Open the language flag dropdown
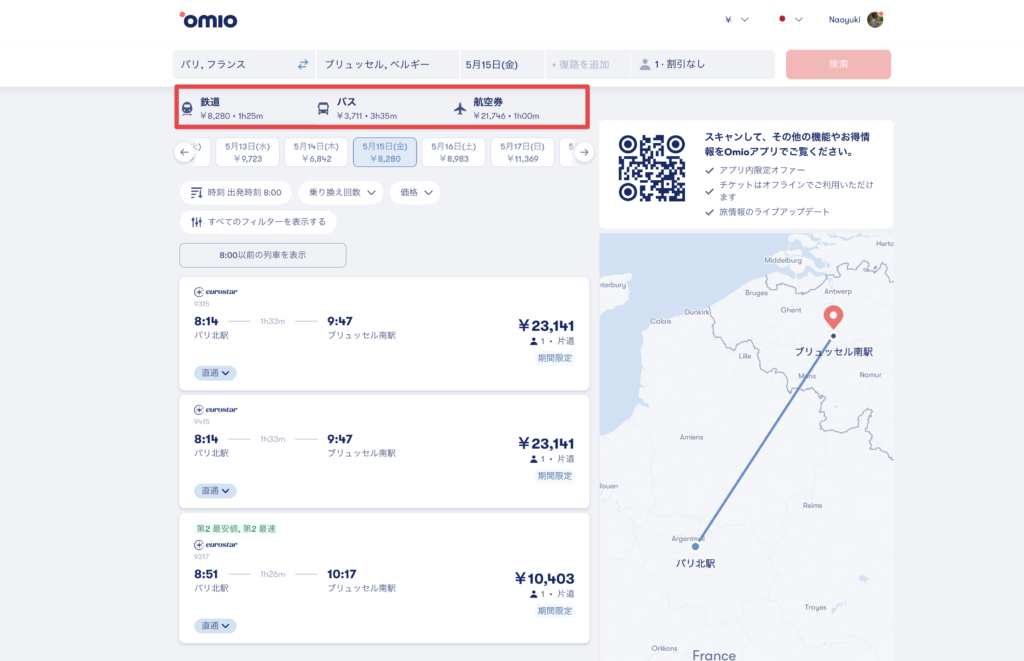 tap(791, 19)
